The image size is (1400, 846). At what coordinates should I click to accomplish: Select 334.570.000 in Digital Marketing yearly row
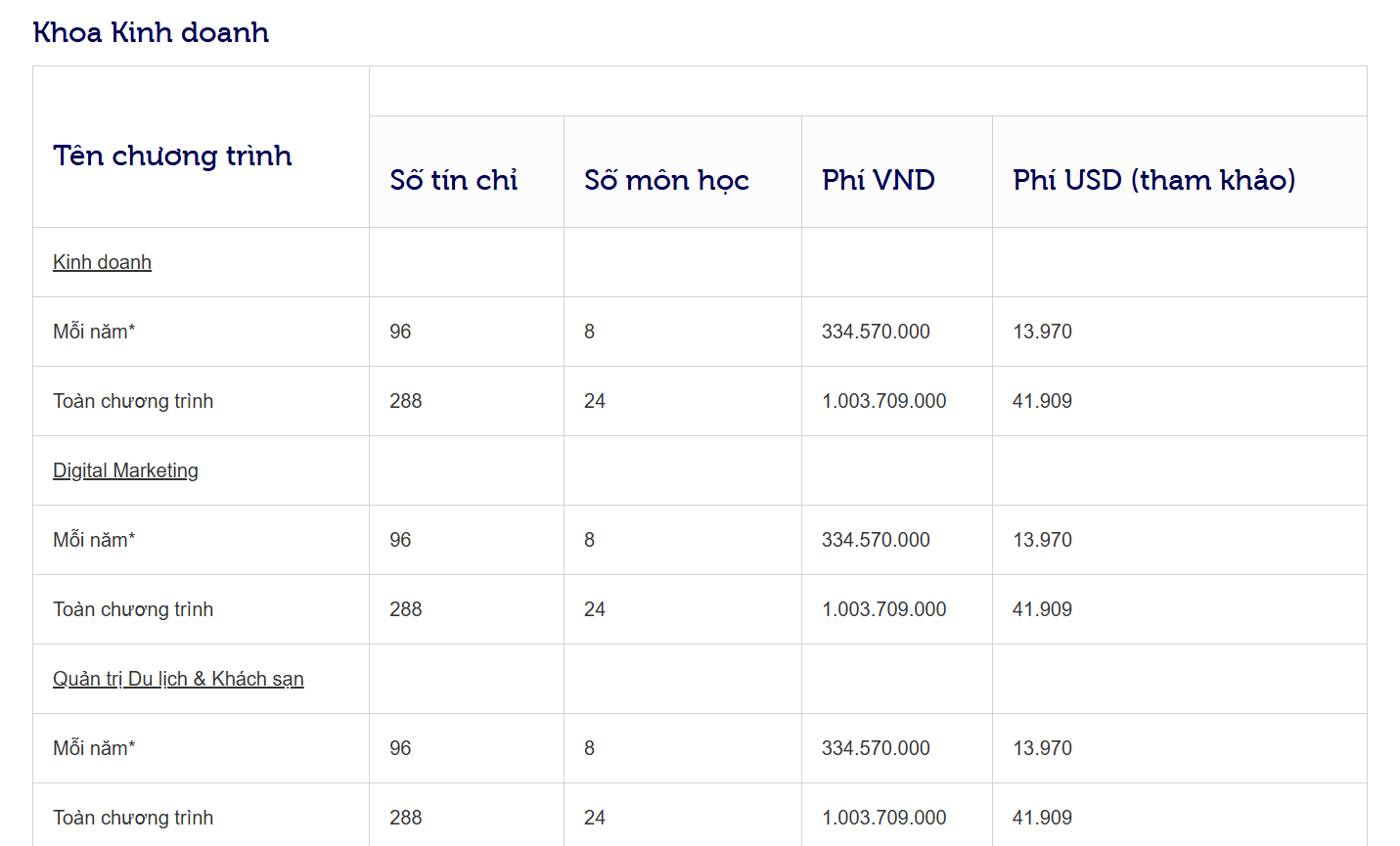click(876, 540)
